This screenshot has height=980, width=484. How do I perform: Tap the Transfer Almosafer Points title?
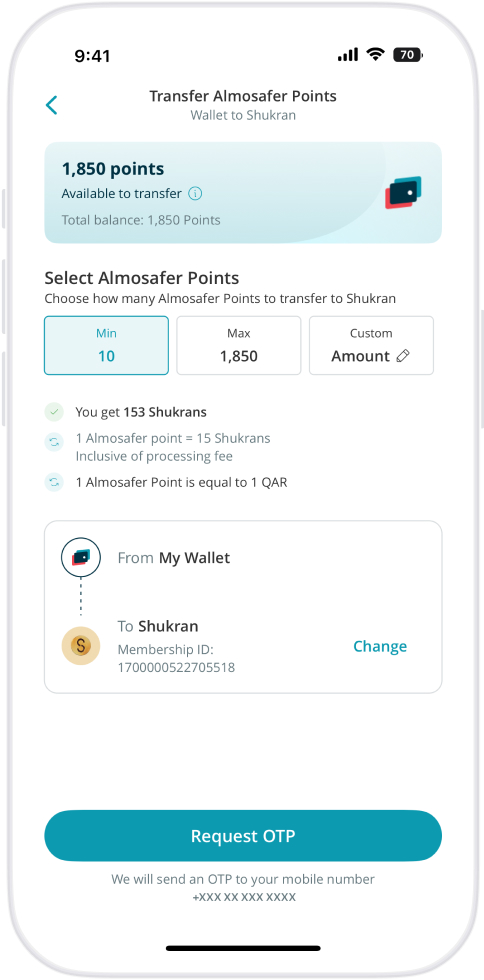tap(243, 96)
